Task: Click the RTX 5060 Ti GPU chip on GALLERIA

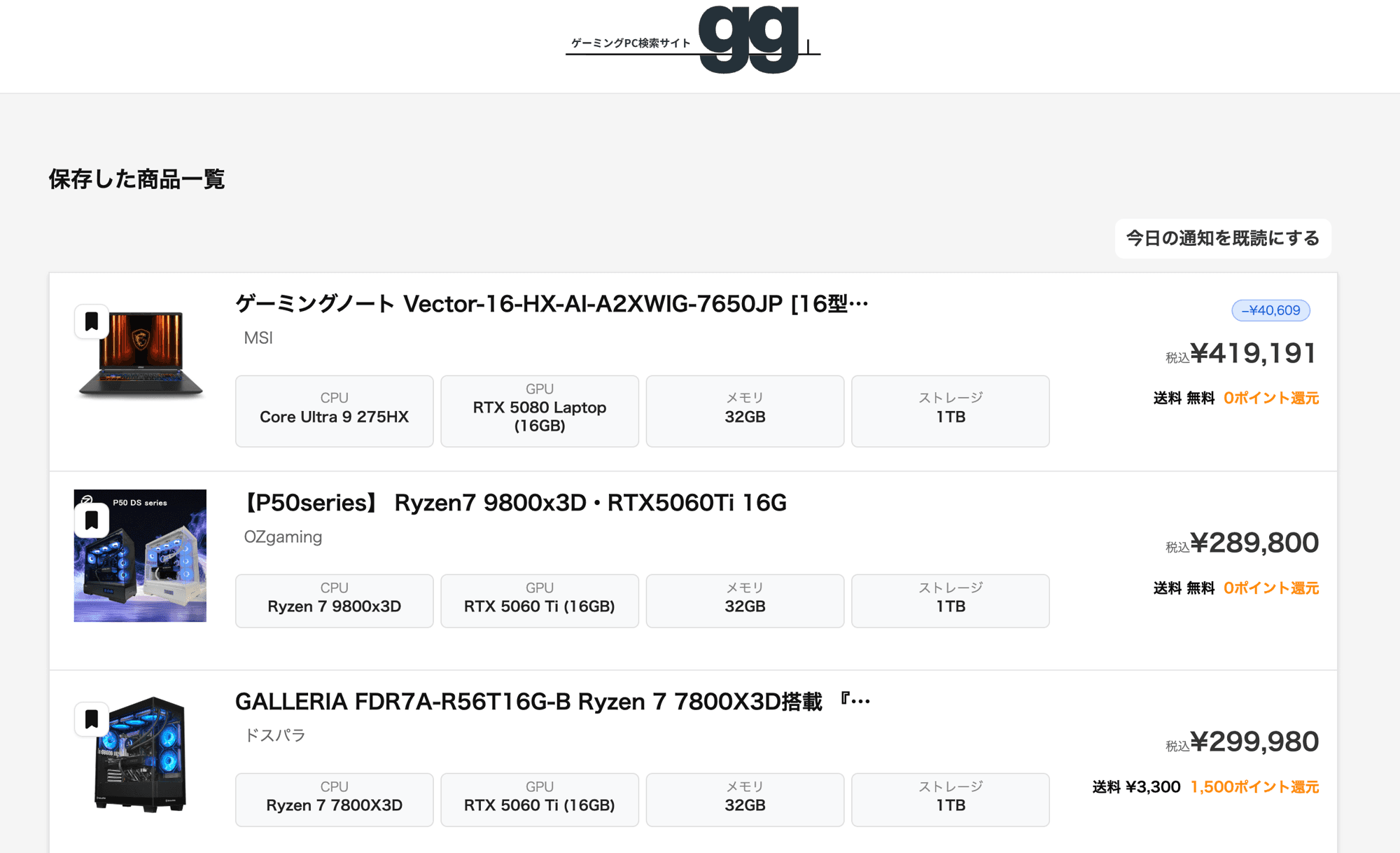Action: coord(539,800)
